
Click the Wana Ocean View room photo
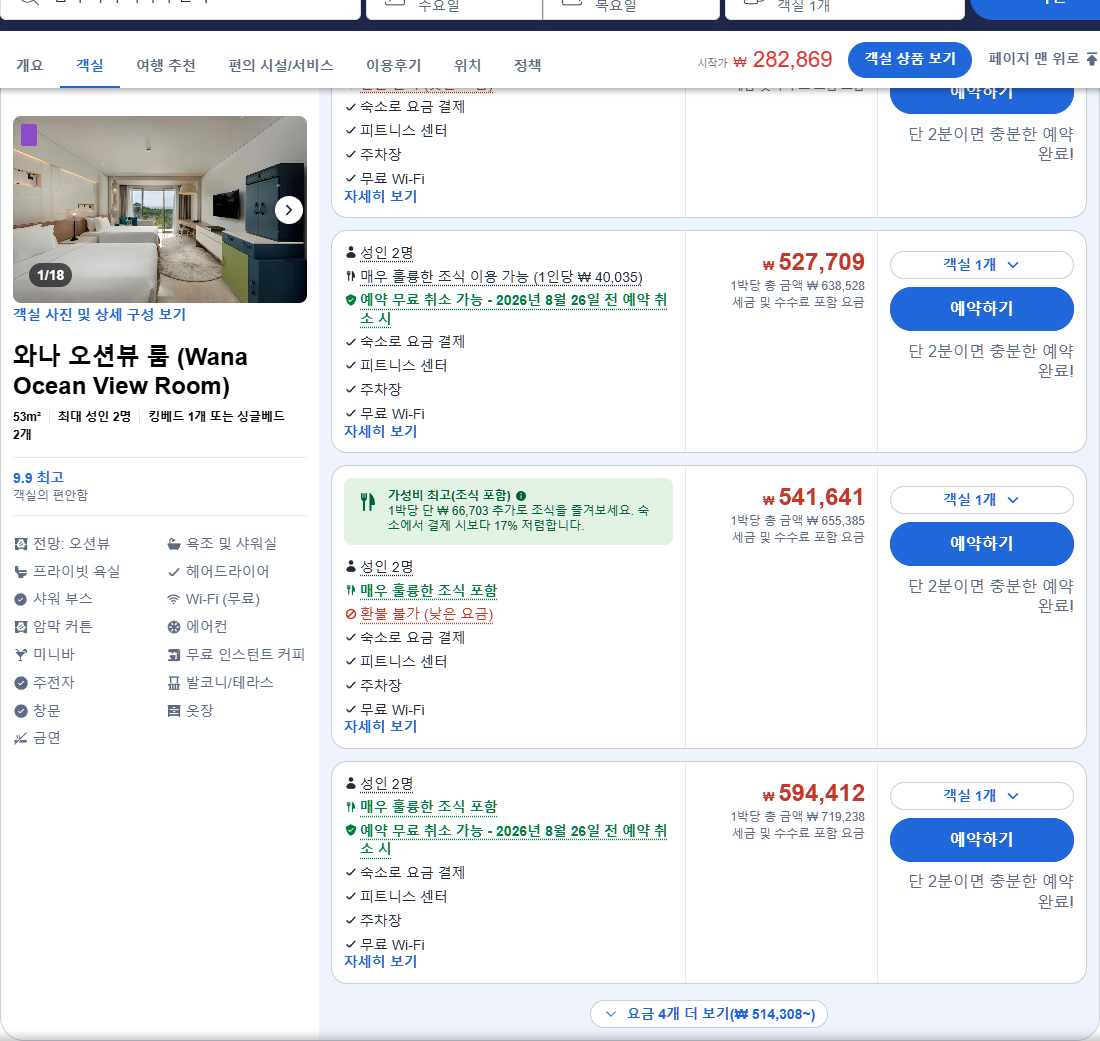coord(160,209)
